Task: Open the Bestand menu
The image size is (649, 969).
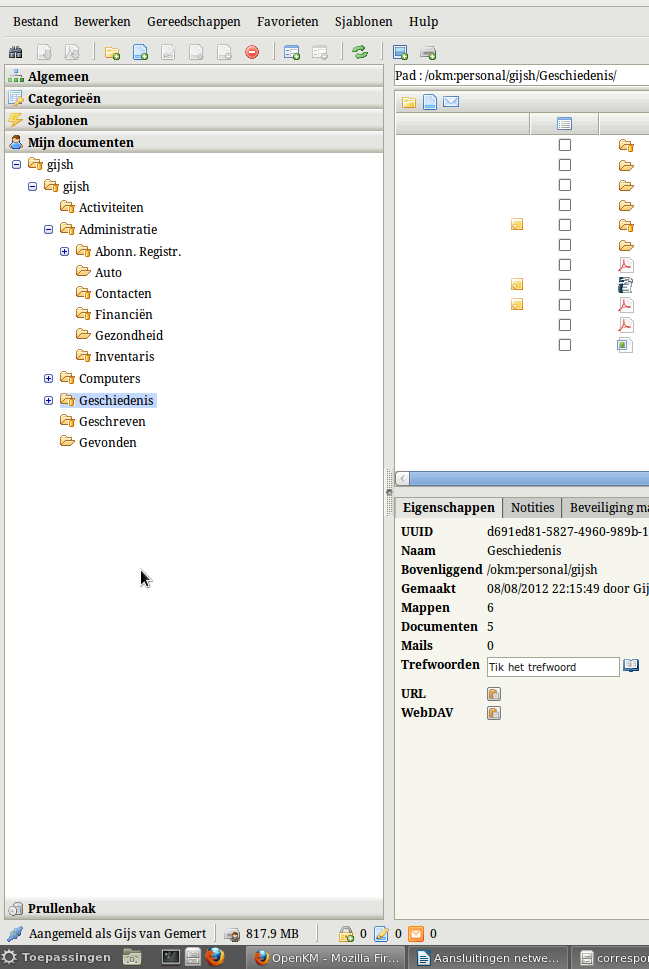Action: [35, 22]
